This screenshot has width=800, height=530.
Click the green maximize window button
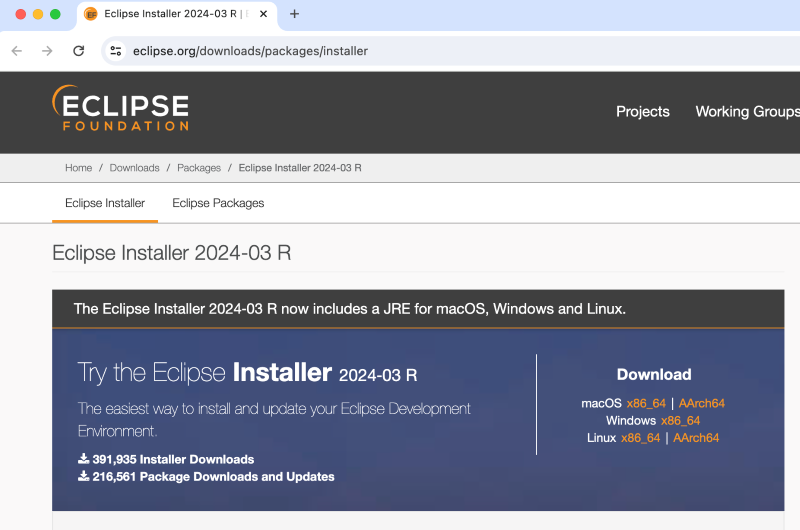click(x=55, y=14)
